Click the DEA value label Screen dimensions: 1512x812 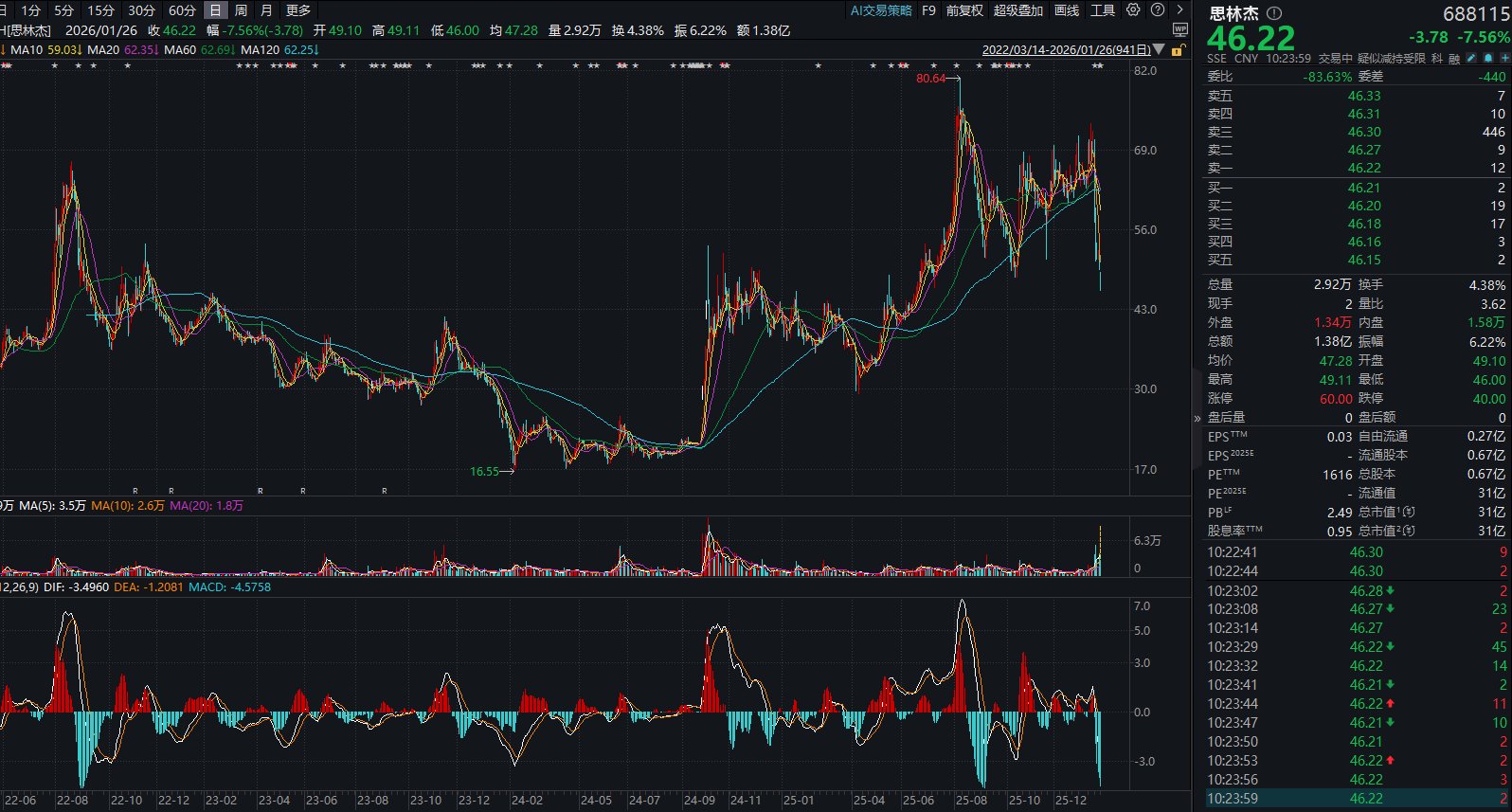point(149,587)
